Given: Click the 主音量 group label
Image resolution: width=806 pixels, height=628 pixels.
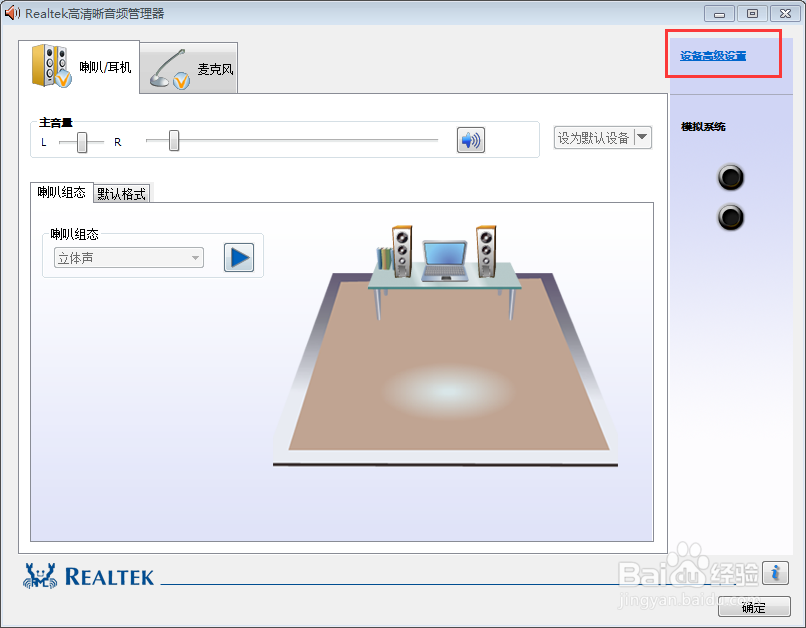Looking at the screenshot, I should pyautogui.click(x=56, y=122).
